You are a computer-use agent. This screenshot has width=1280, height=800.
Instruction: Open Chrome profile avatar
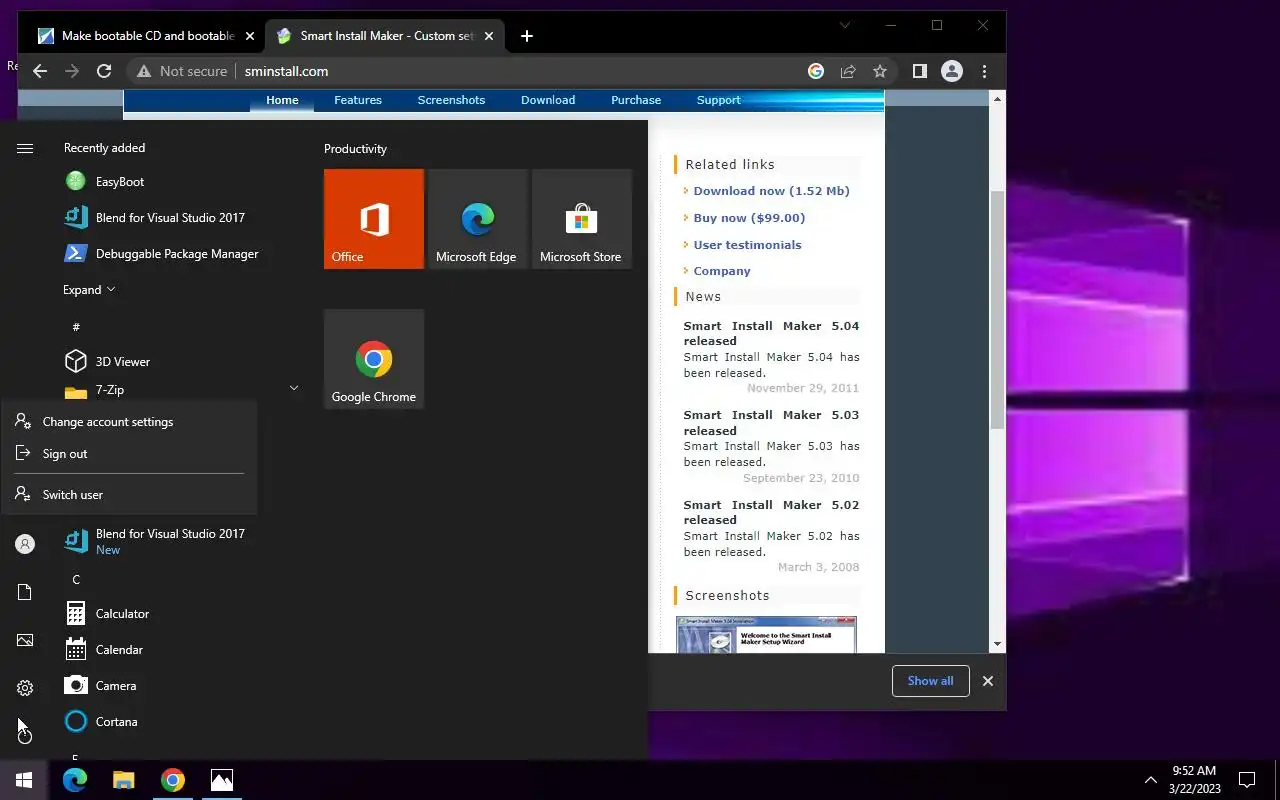click(952, 71)
